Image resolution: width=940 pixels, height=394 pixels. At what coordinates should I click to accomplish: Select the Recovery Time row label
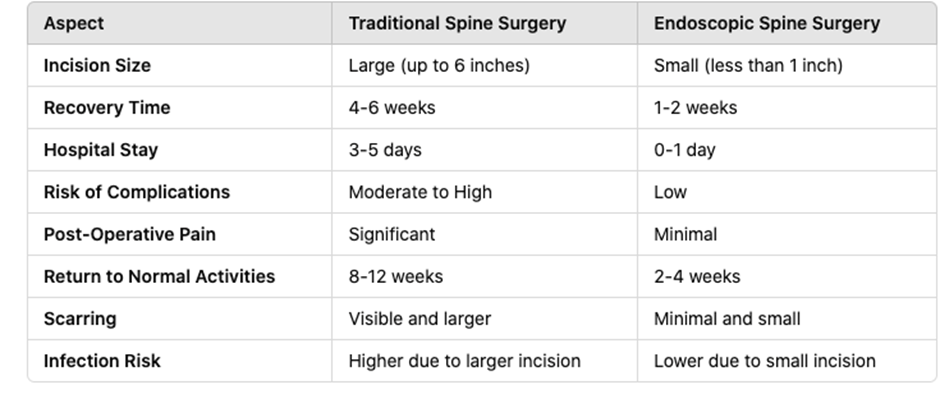107,108
